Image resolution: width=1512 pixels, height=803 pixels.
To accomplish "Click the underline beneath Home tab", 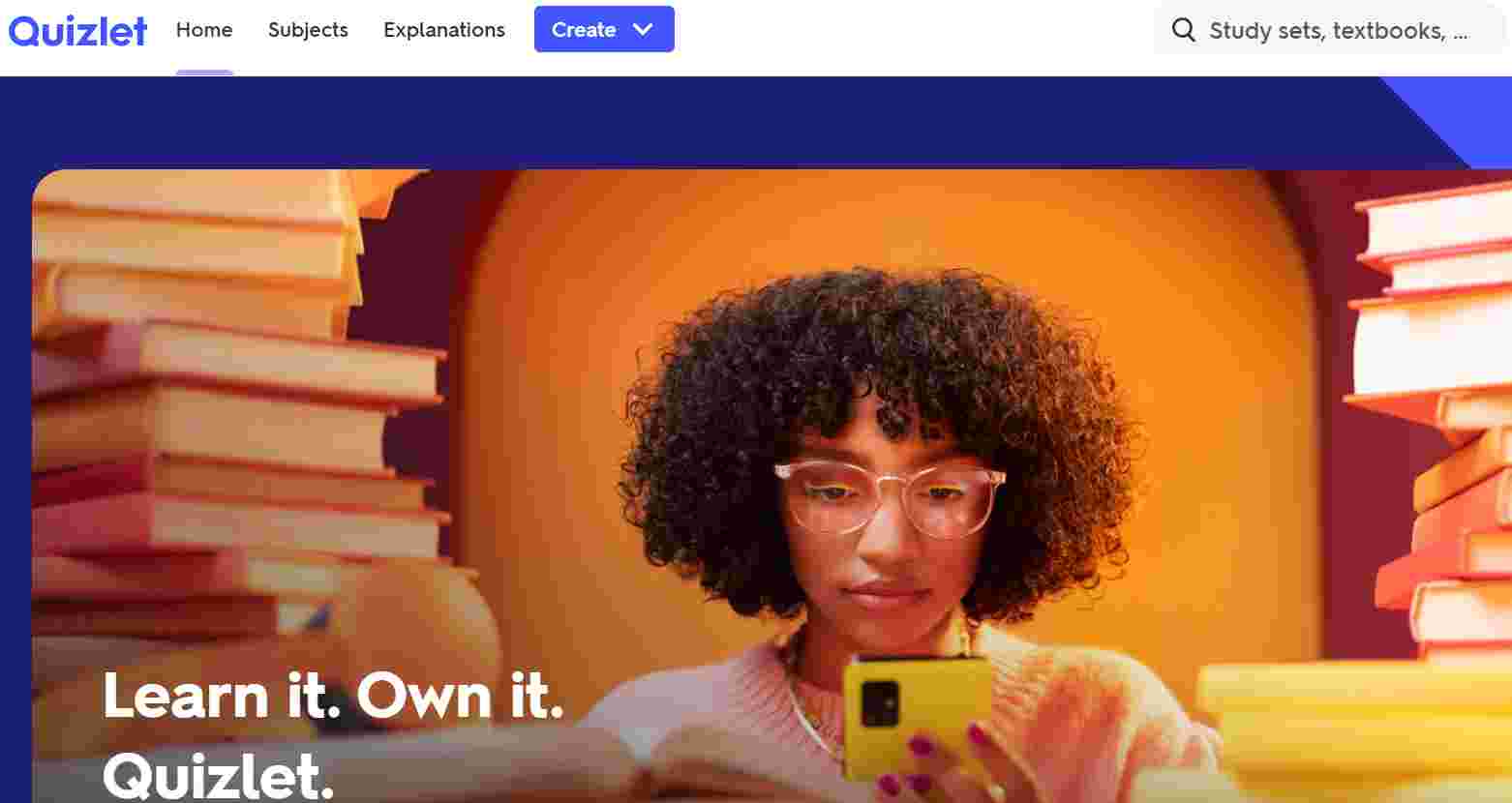I will (204, 73).
